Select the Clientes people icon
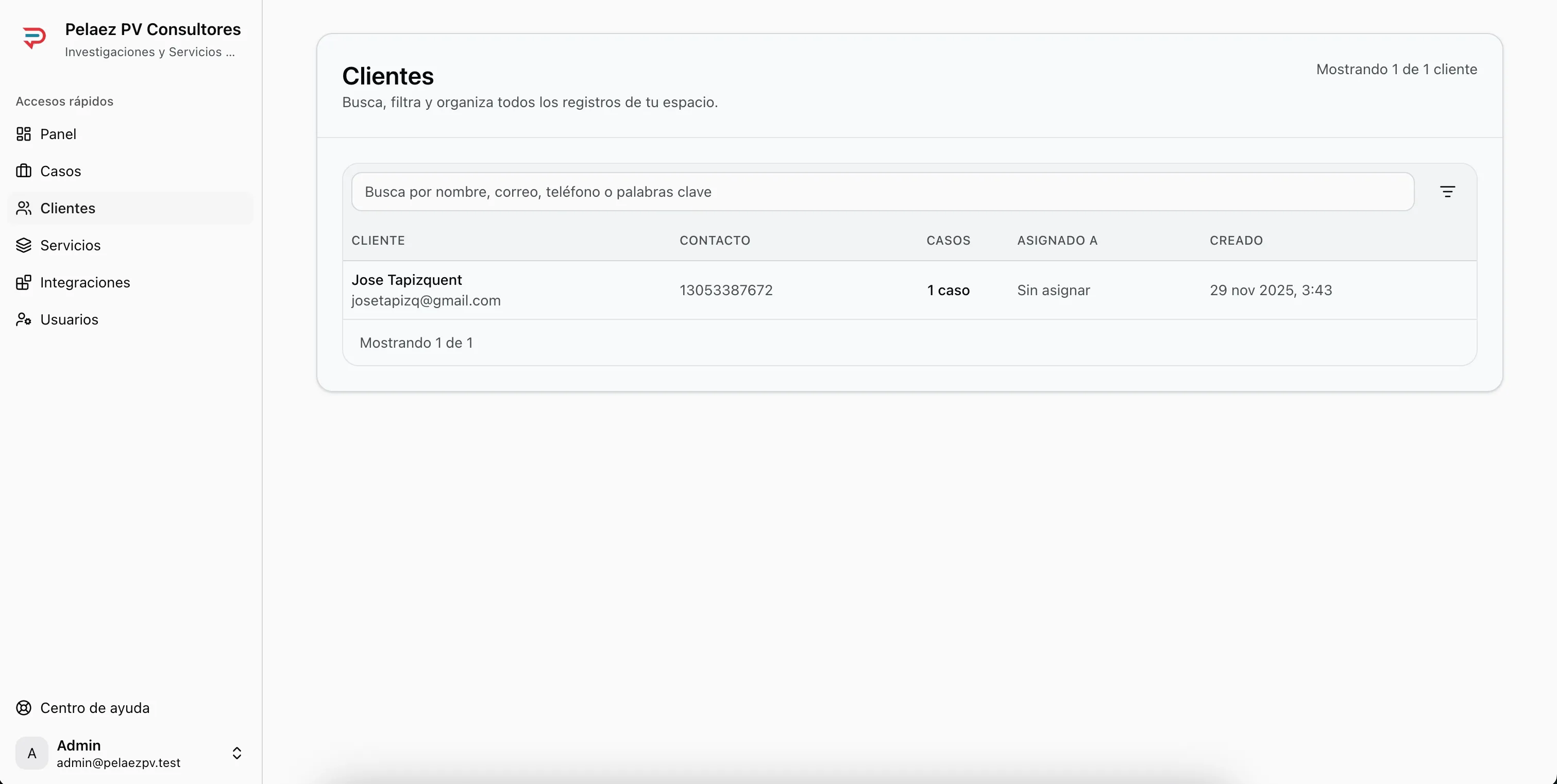Viewport: 1557px width, 784px height. [24, 209]
